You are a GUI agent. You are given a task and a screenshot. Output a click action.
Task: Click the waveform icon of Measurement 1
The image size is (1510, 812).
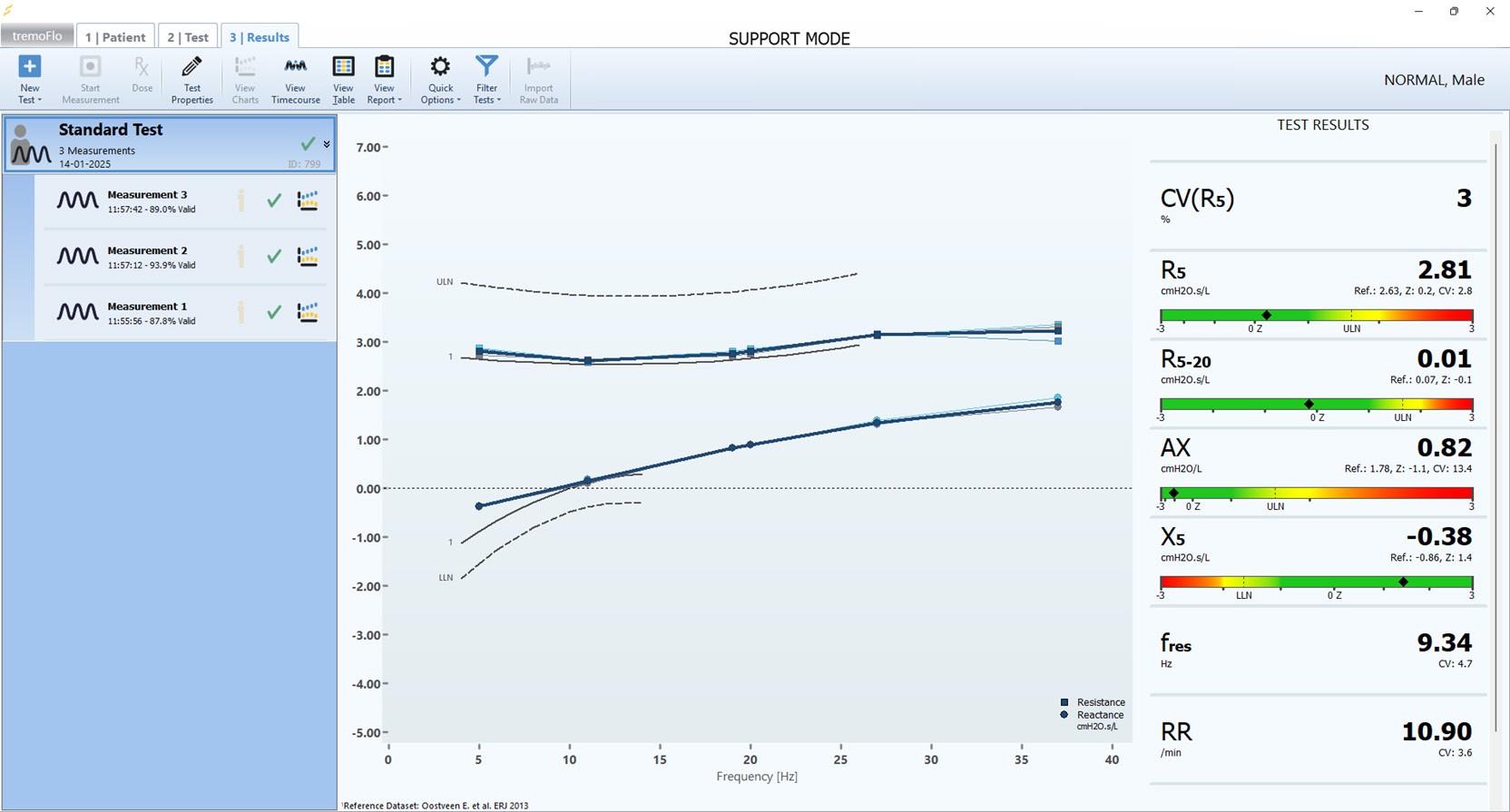tap(77, 312)
